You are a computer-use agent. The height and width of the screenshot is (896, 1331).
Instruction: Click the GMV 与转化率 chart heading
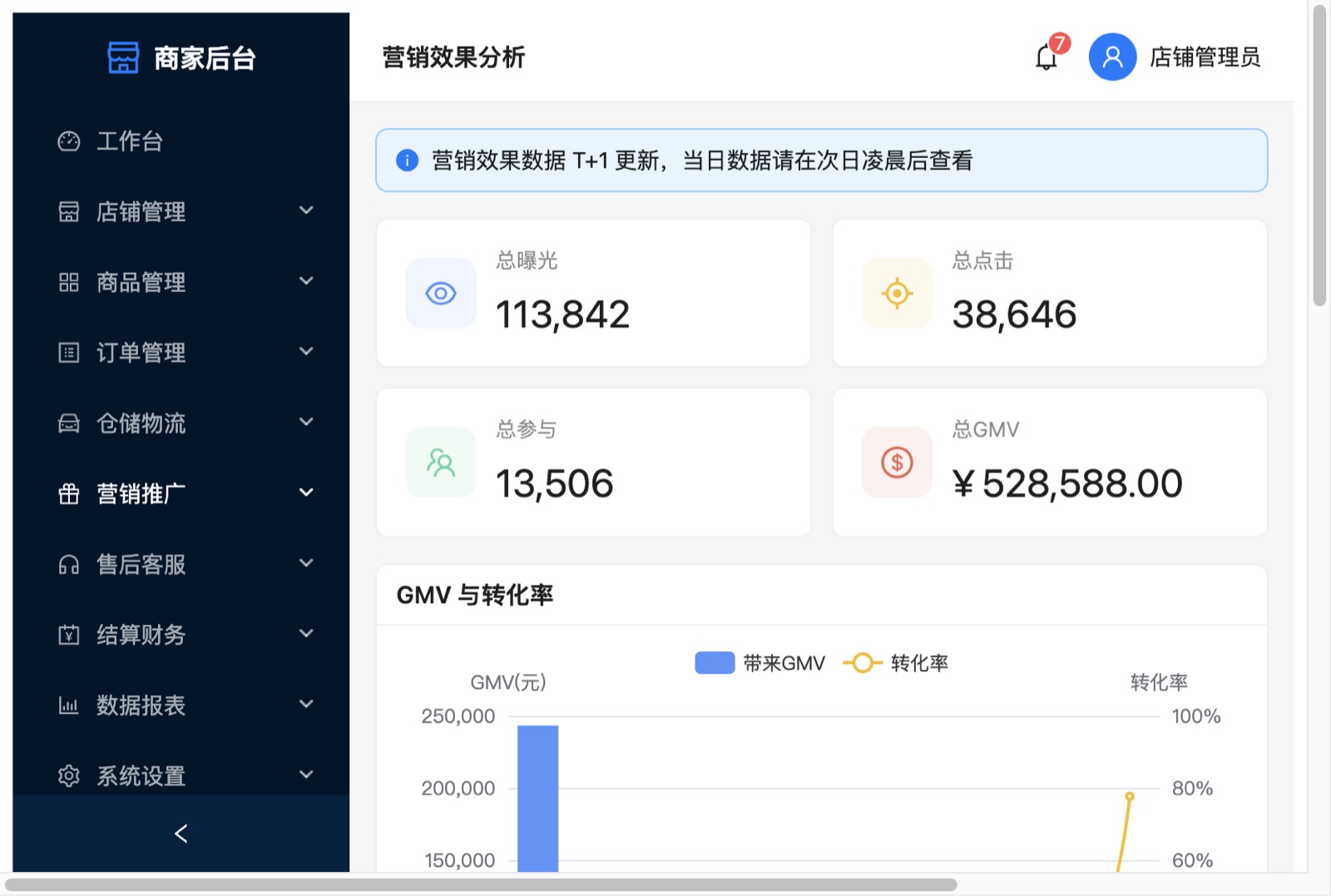474,595
